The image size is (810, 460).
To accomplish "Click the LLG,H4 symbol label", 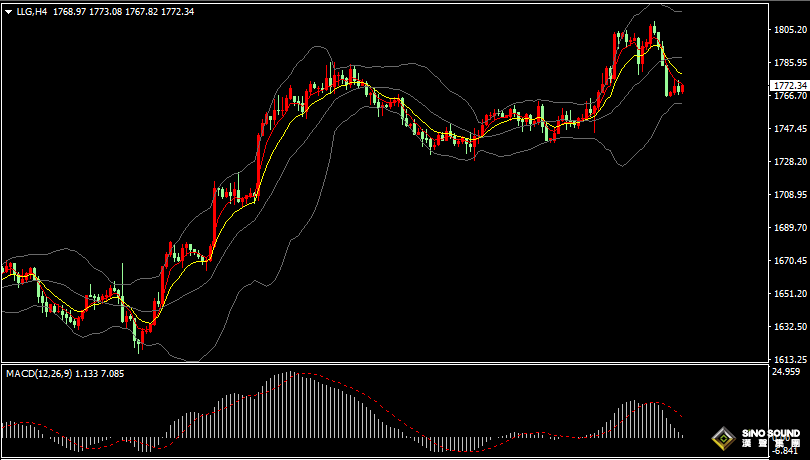I will pyautogui.click(x=32, y=12).
